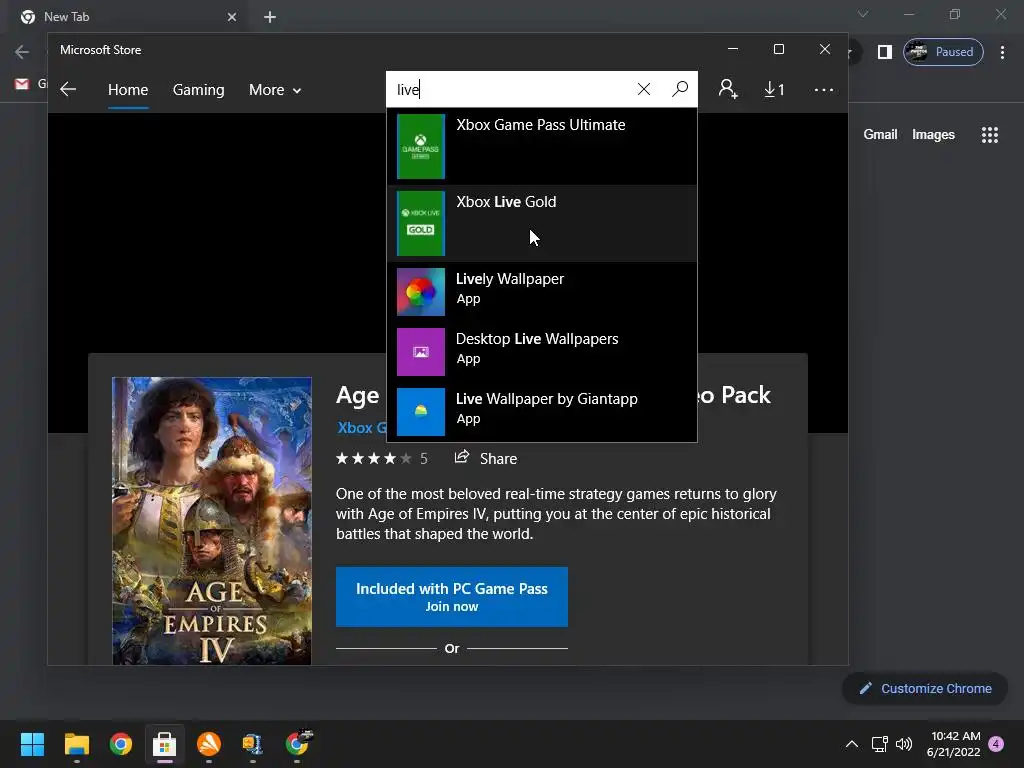Viewport: 1024px width, 768px height.
Task: Open Gmail link on Chrome new tab
Action: [x=880, y=135]
